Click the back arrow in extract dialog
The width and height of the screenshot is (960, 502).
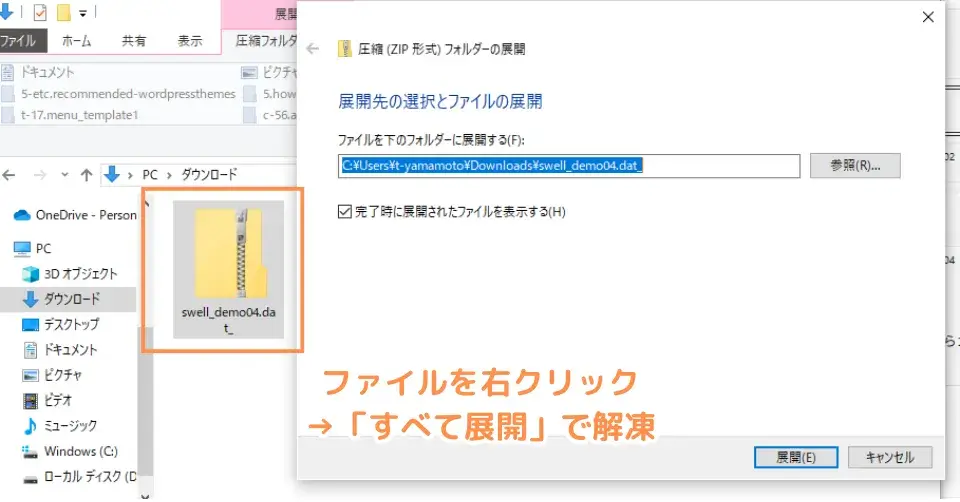tap(313, 49)
